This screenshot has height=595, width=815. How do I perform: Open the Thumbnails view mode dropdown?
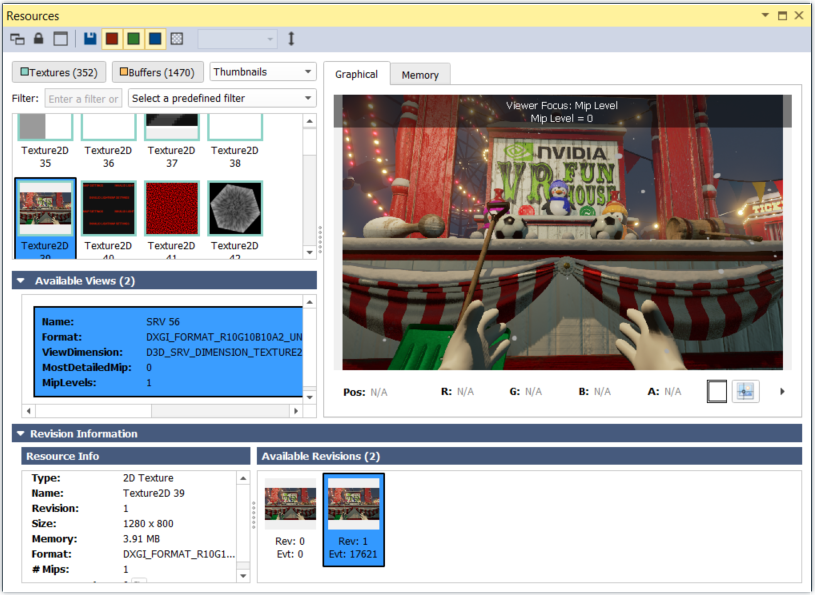(x=263, y=72)
